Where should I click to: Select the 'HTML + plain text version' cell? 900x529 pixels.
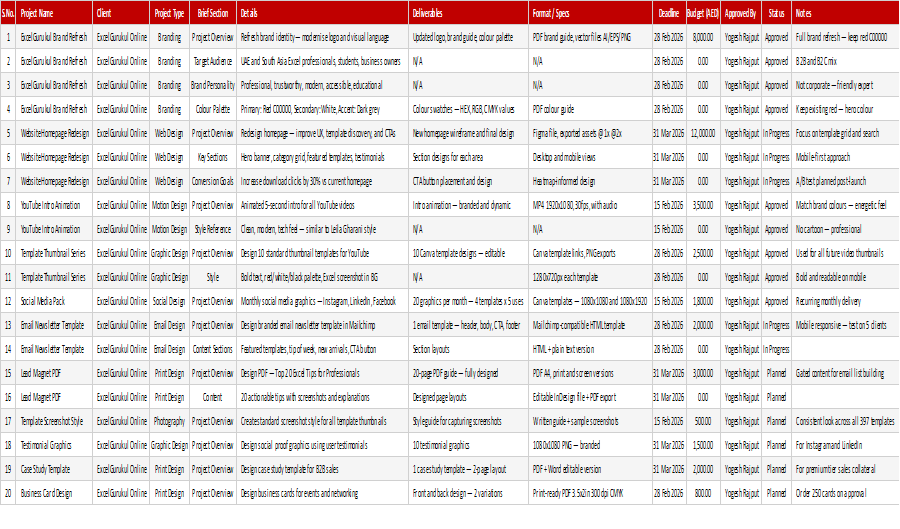(590, 349)
